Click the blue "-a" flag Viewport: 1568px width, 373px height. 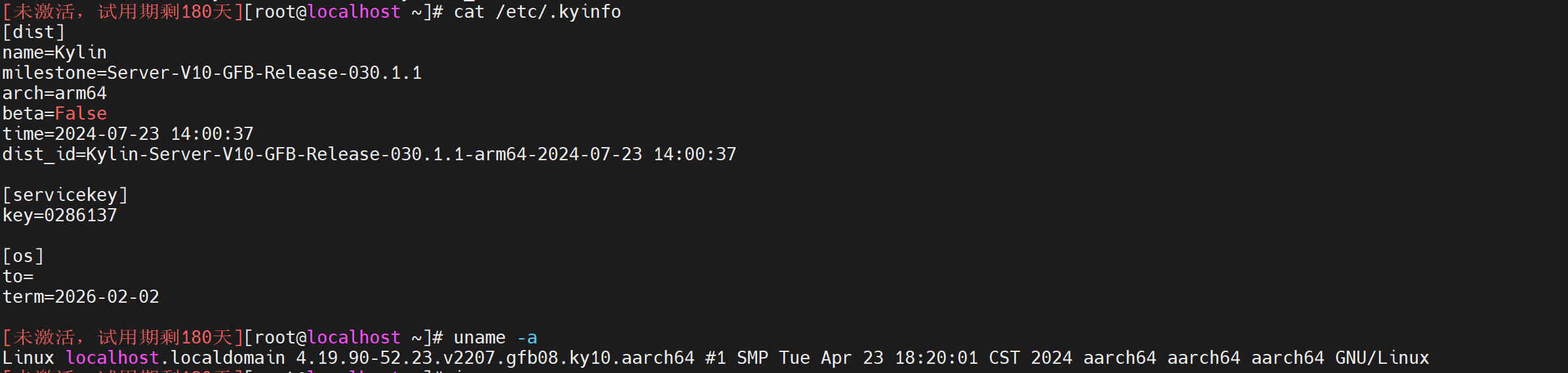pos(527,338)
